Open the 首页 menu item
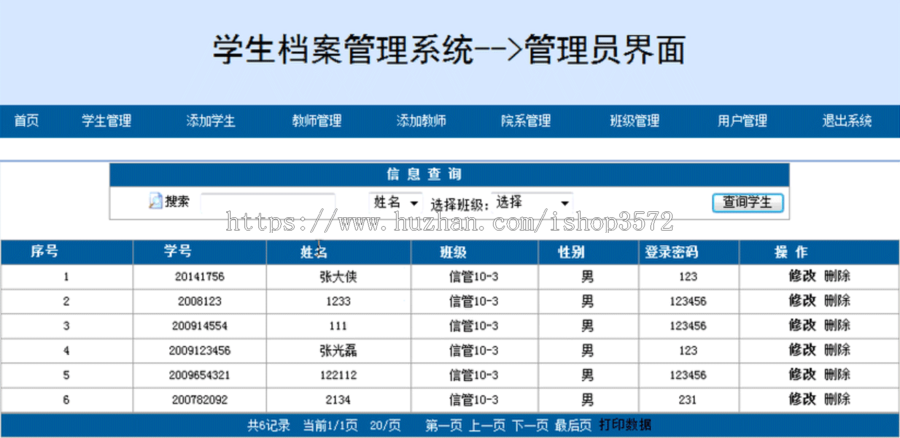This screenshot has width=900, height=438. 26,121
